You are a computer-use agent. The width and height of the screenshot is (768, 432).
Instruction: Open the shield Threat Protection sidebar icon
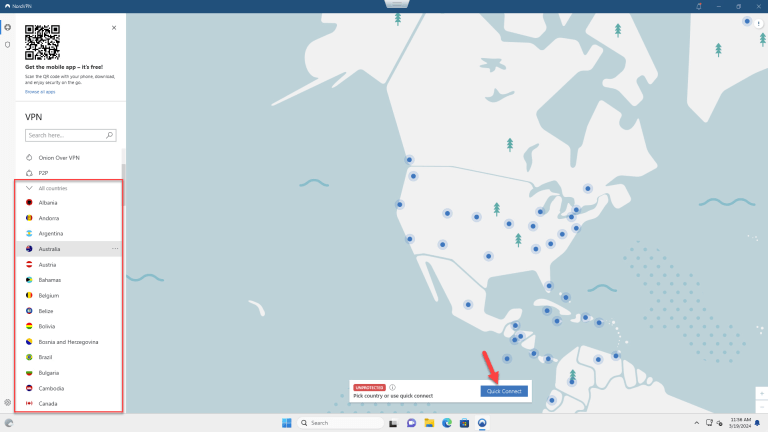[8, 44]
